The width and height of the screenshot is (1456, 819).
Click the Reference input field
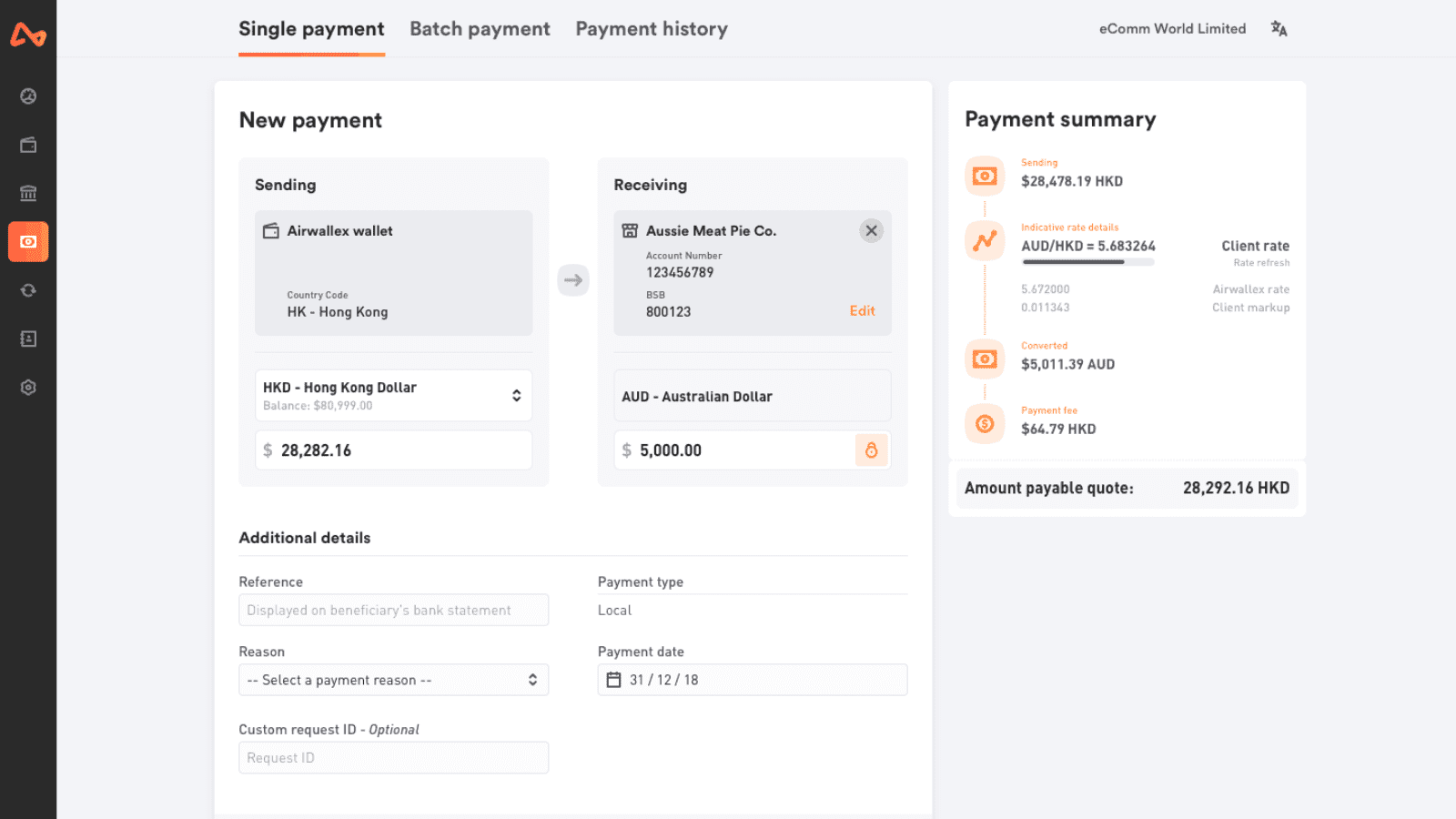[393, 610]
